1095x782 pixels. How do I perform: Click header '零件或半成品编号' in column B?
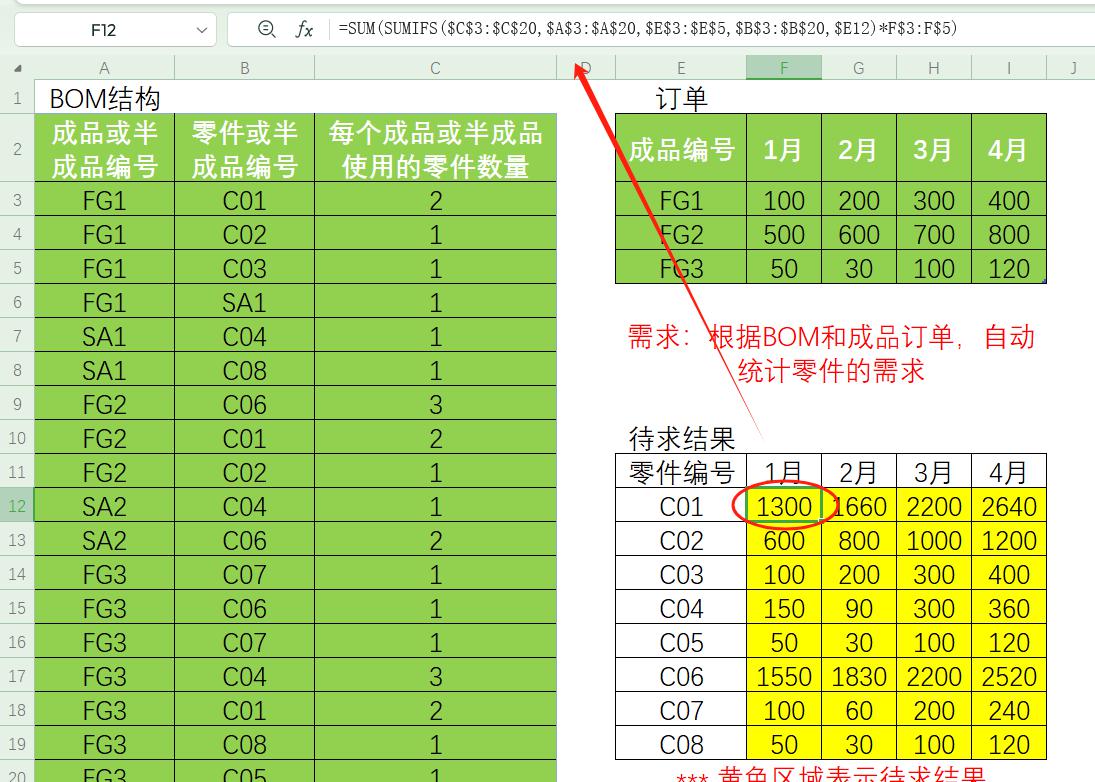pyautogui.click(x=244, y=148)
